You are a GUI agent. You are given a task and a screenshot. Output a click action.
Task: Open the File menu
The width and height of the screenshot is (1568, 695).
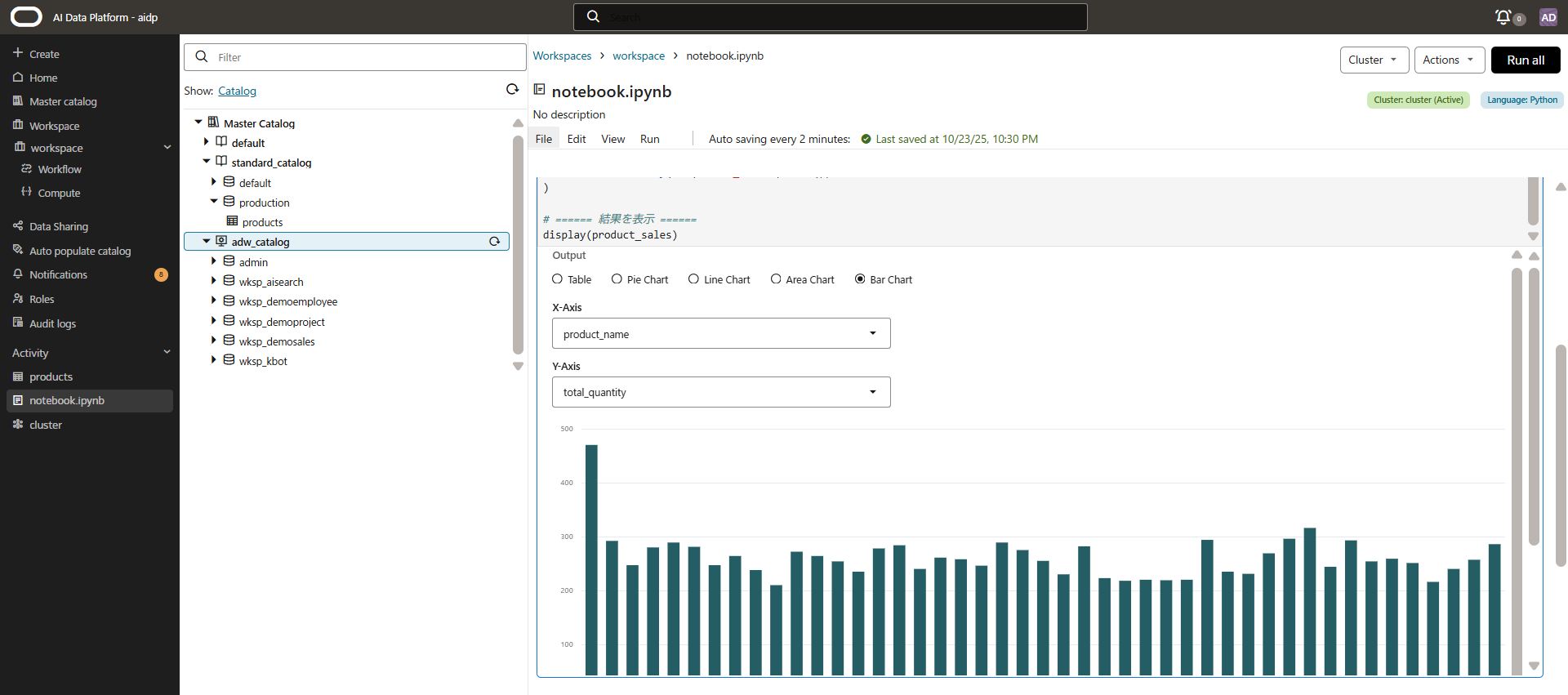[544, 139]
